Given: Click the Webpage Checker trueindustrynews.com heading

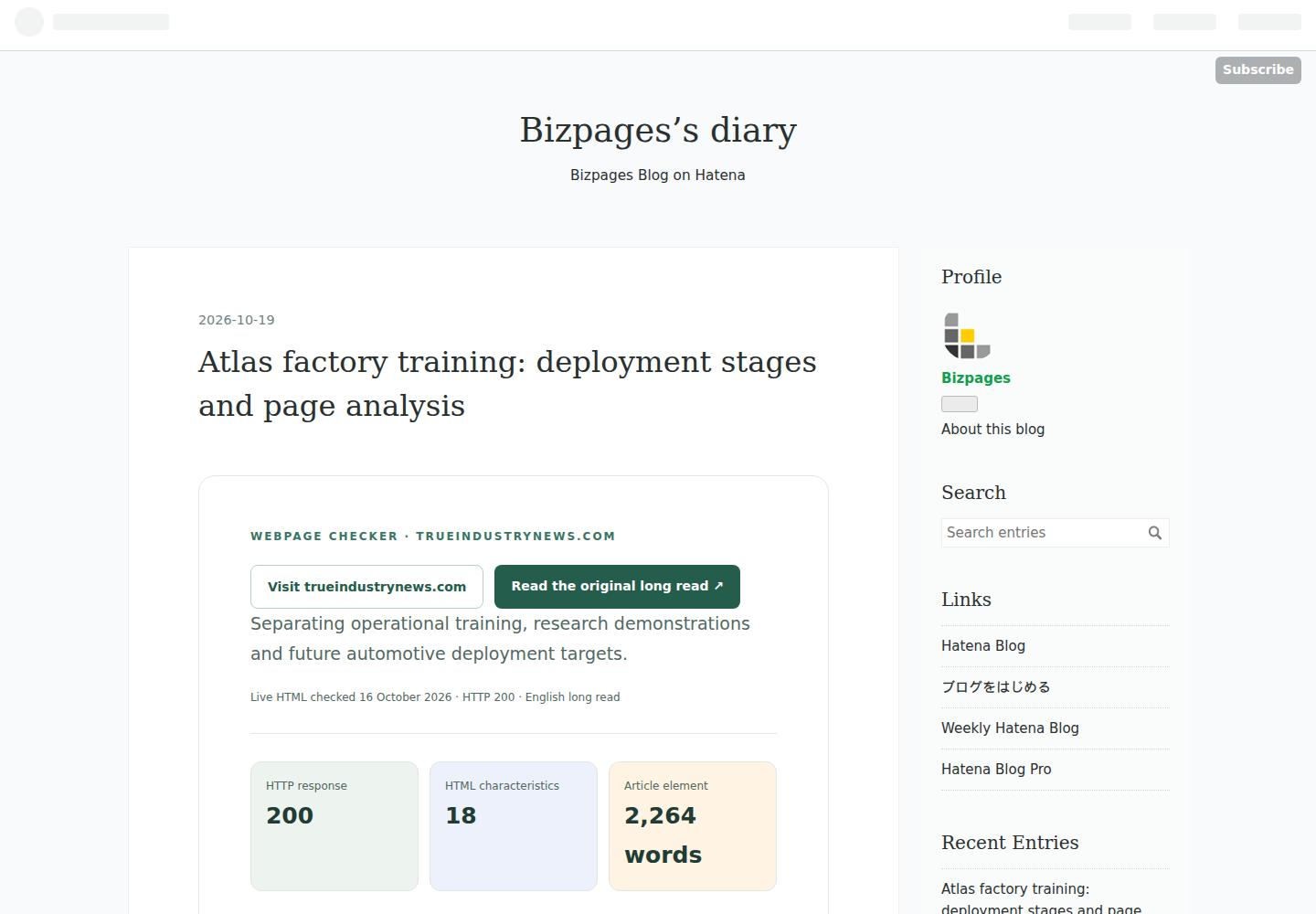Looking at the screenshot, I should click(433, 537).
